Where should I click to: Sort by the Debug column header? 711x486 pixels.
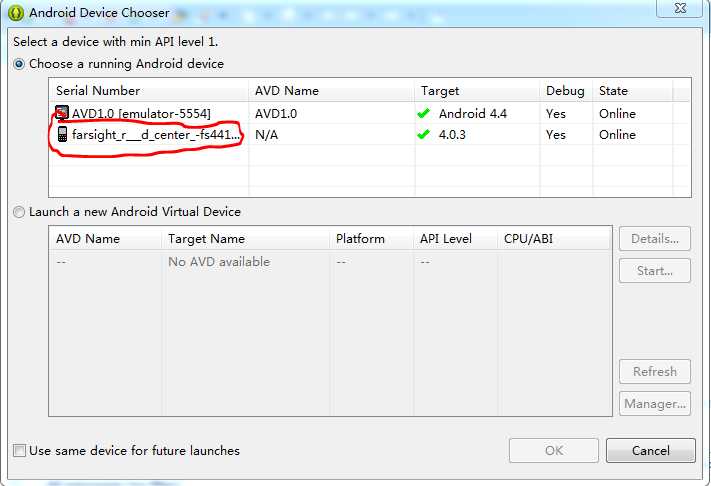[x=566, y=91]
